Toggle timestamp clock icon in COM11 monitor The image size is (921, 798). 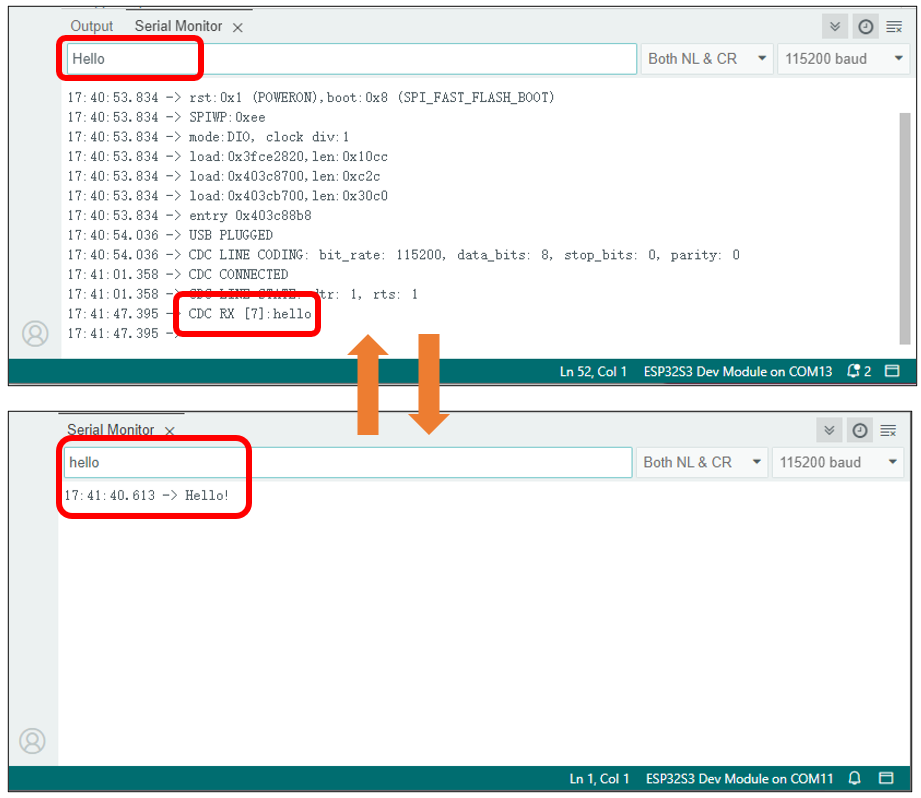pyautogui.click(x=859, y=430)
